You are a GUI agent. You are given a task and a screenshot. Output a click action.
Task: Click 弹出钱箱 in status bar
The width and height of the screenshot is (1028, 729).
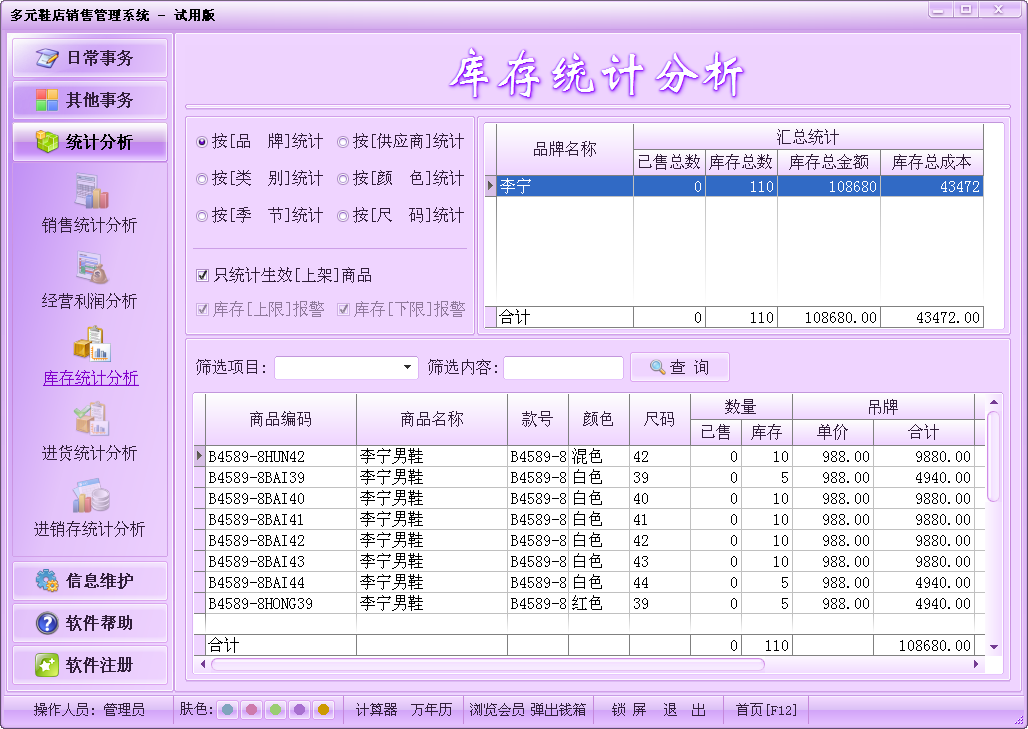558,709
